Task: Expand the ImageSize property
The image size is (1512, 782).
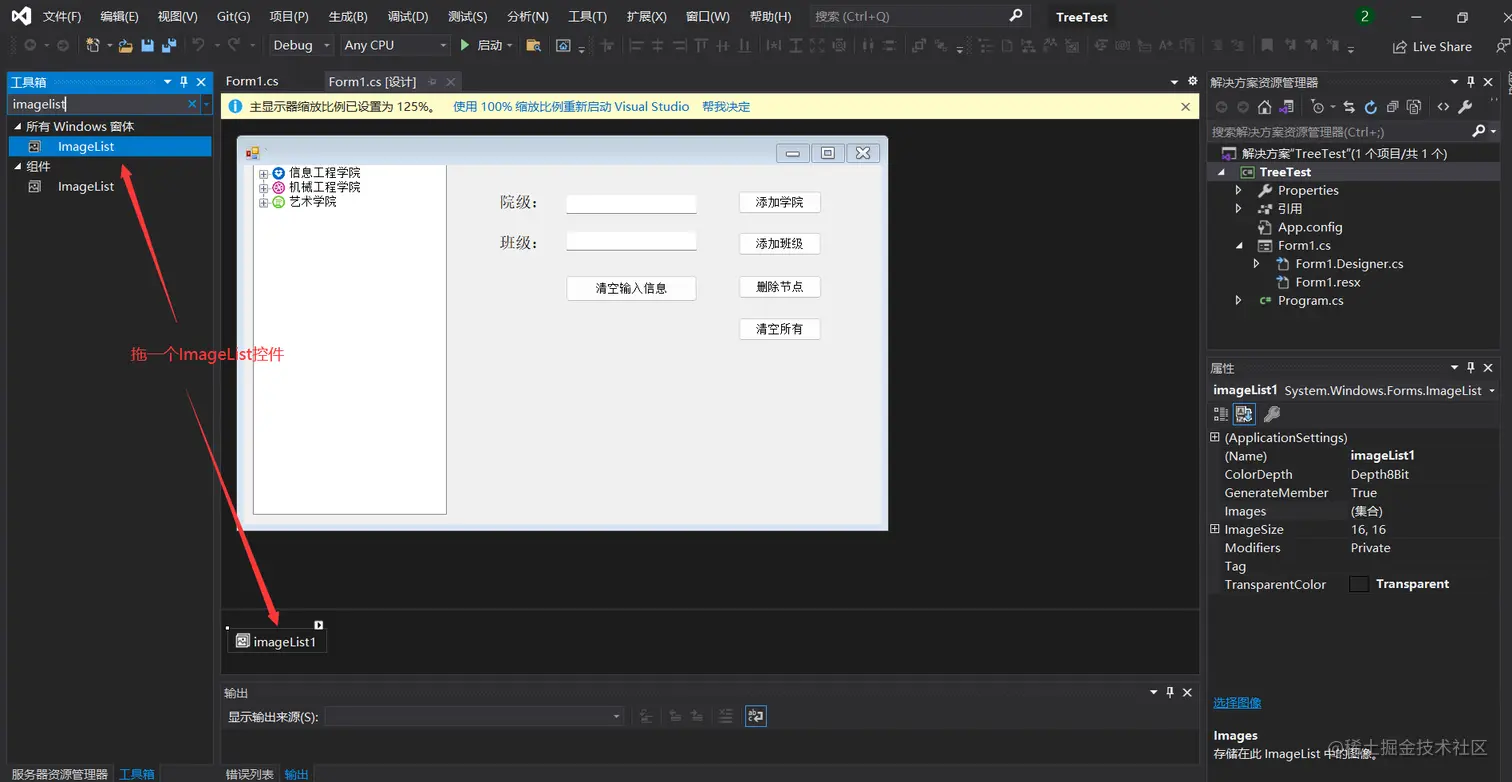Action: 1215,529
